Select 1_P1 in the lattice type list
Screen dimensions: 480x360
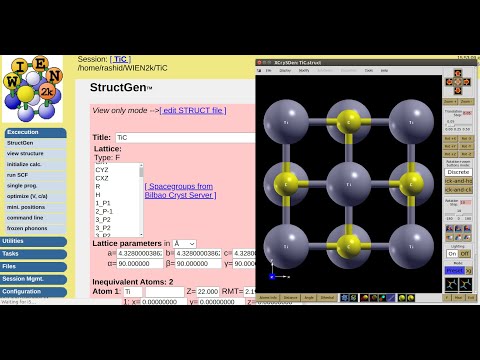tap(103, 203)
